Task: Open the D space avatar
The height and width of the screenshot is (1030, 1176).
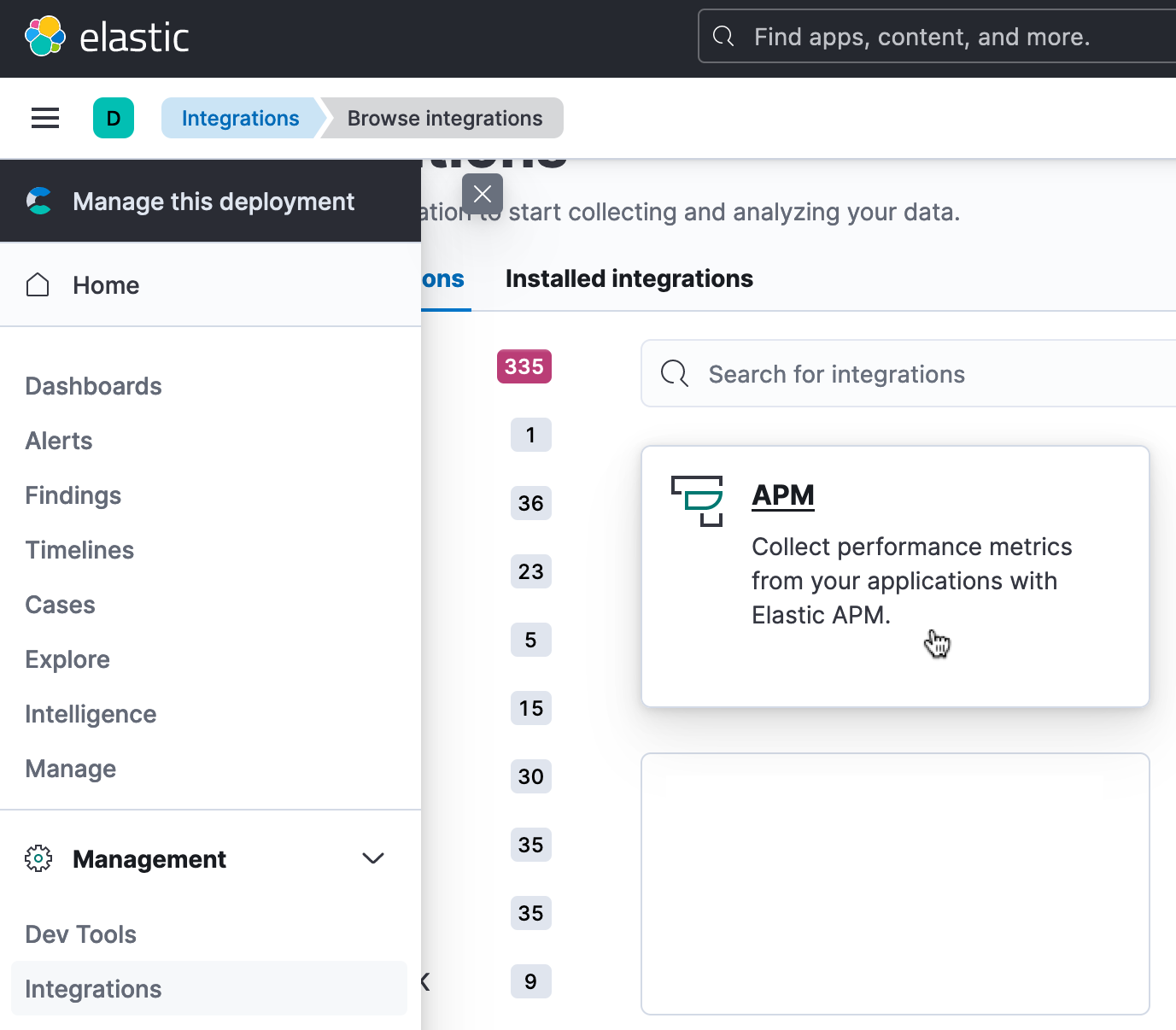Action: pos(114,118)
